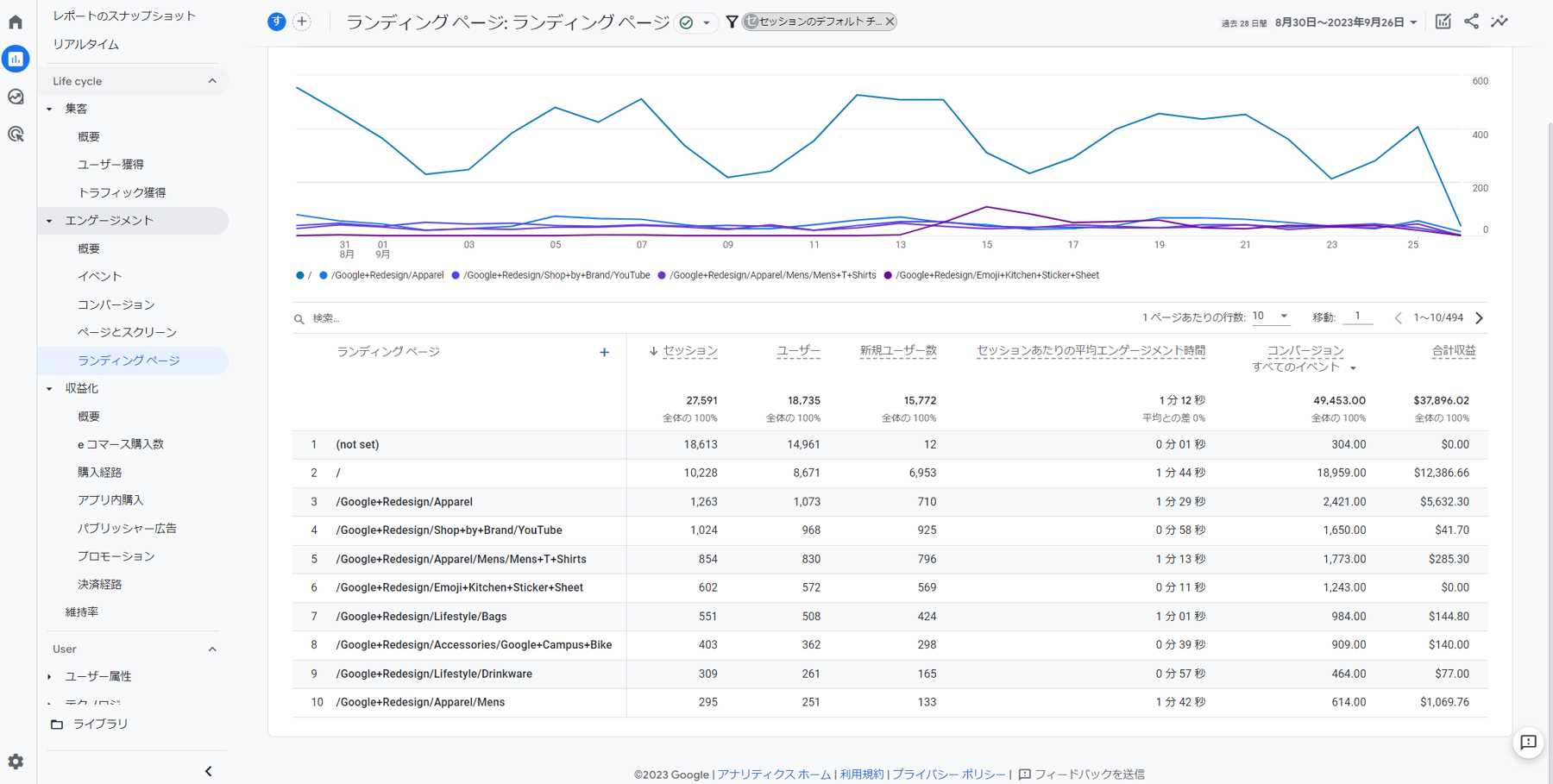The height and width of the screenshot is (784, 1553).
Task: Click the sort arrow beside セッション
Action: [653, 351]
